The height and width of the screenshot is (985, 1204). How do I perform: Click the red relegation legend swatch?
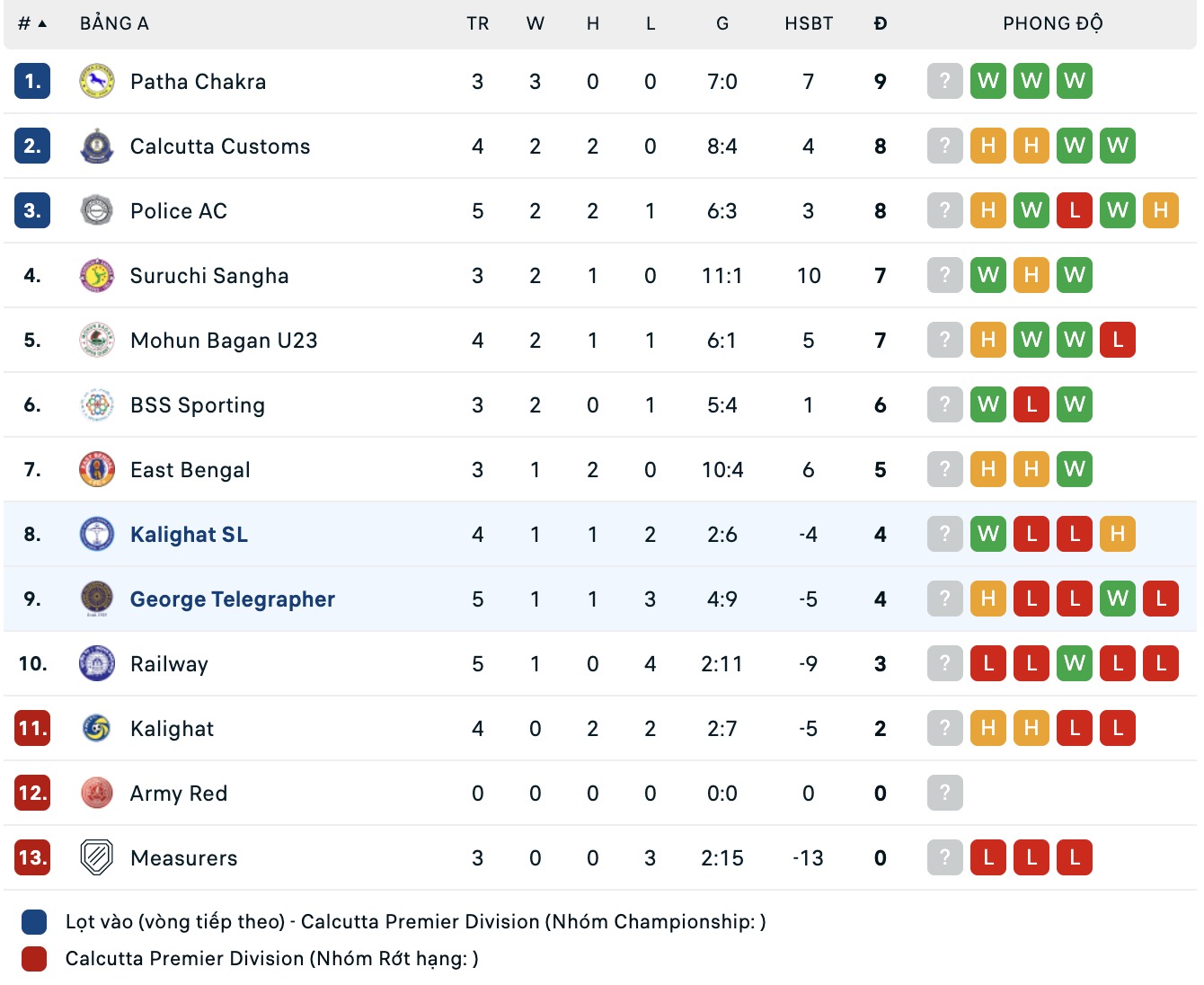(34, 959)
